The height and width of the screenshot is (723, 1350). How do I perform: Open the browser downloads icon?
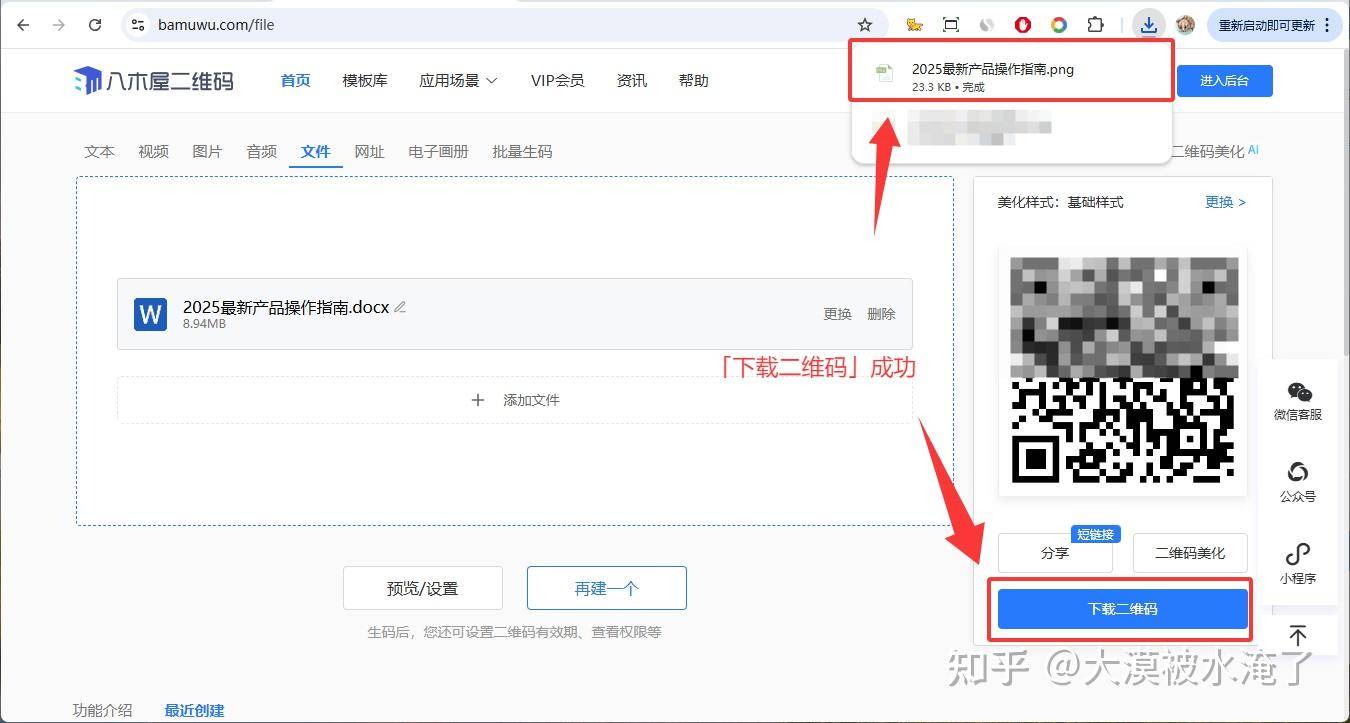pyautogui.click(x=1149, y=25)
